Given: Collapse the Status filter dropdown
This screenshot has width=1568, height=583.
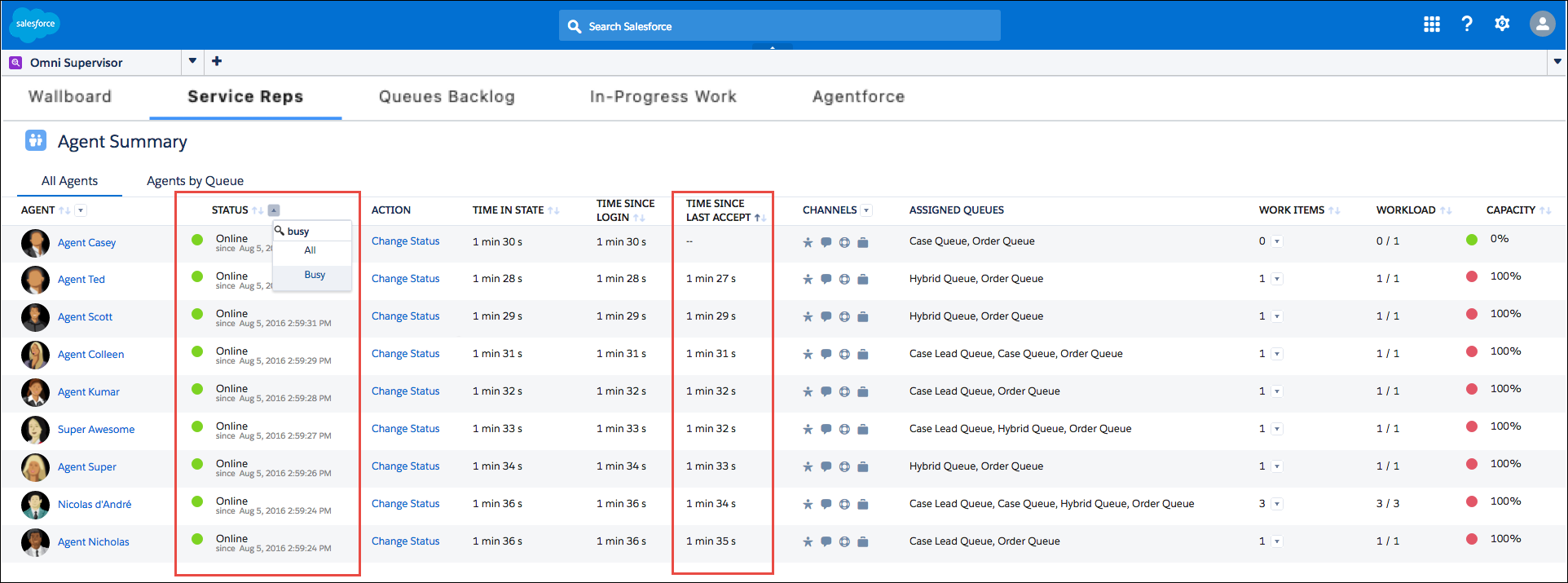Looking at the screenshot, I should click(x=274, y=210).
